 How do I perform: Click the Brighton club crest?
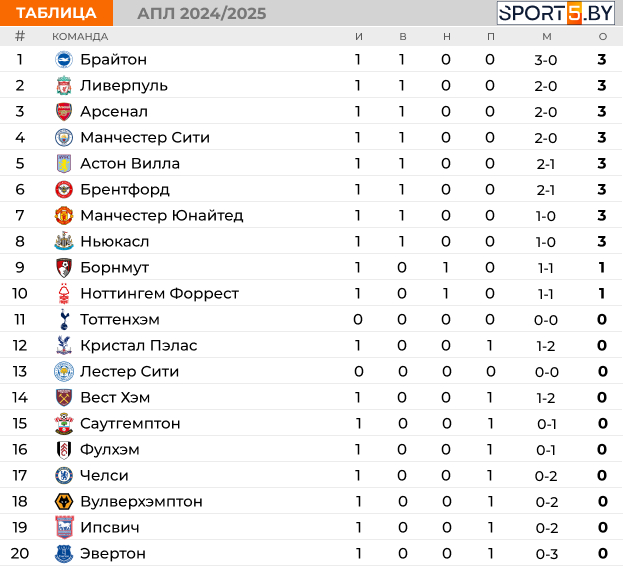point(64,60)
